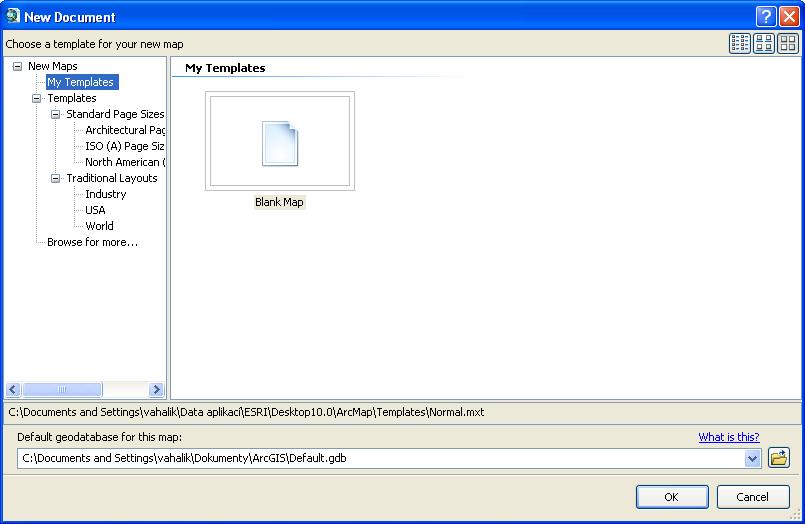The width and height of the screenshot is (805, 524).
Task: Select USA under Traditional Layouts
Action: 95,210
